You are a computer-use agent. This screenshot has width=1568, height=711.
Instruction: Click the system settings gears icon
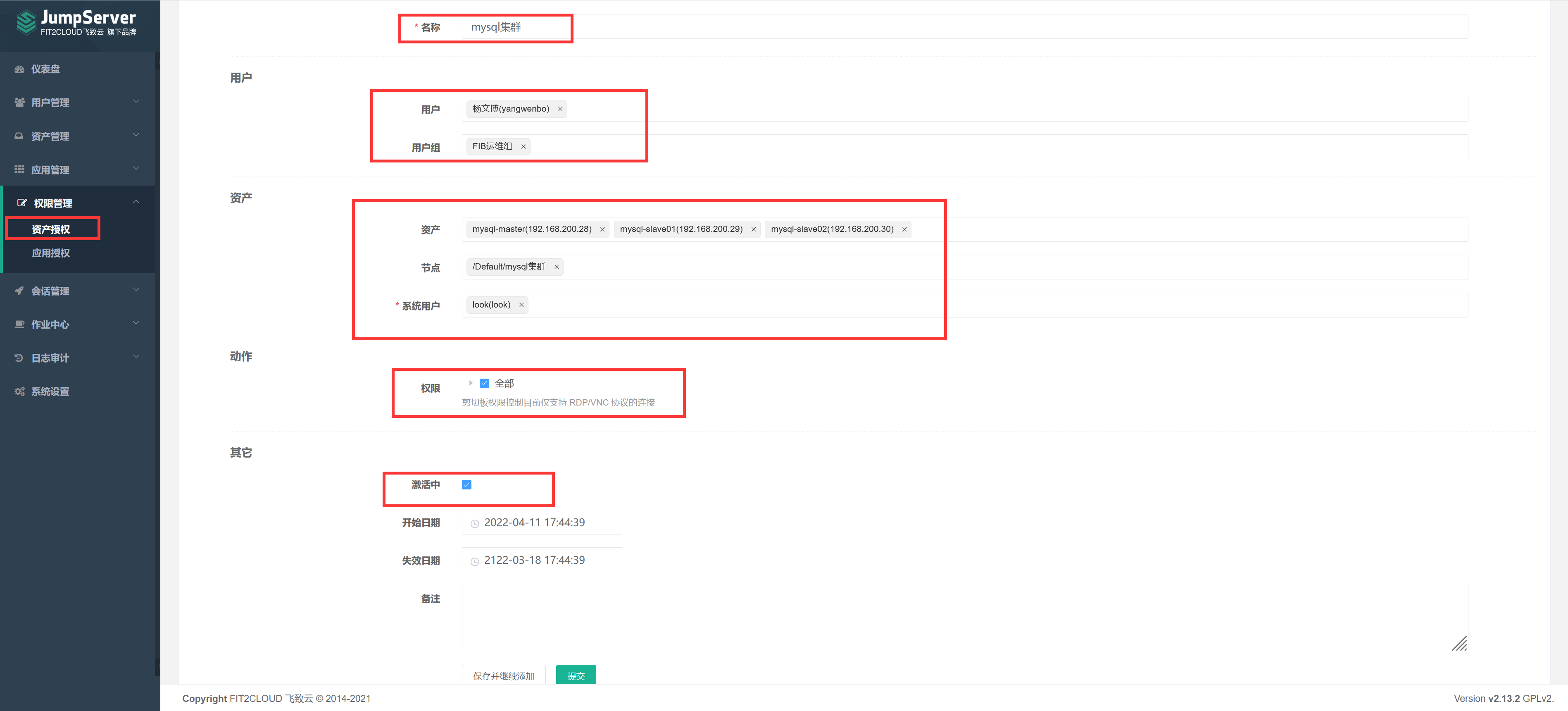click(19, 391)
